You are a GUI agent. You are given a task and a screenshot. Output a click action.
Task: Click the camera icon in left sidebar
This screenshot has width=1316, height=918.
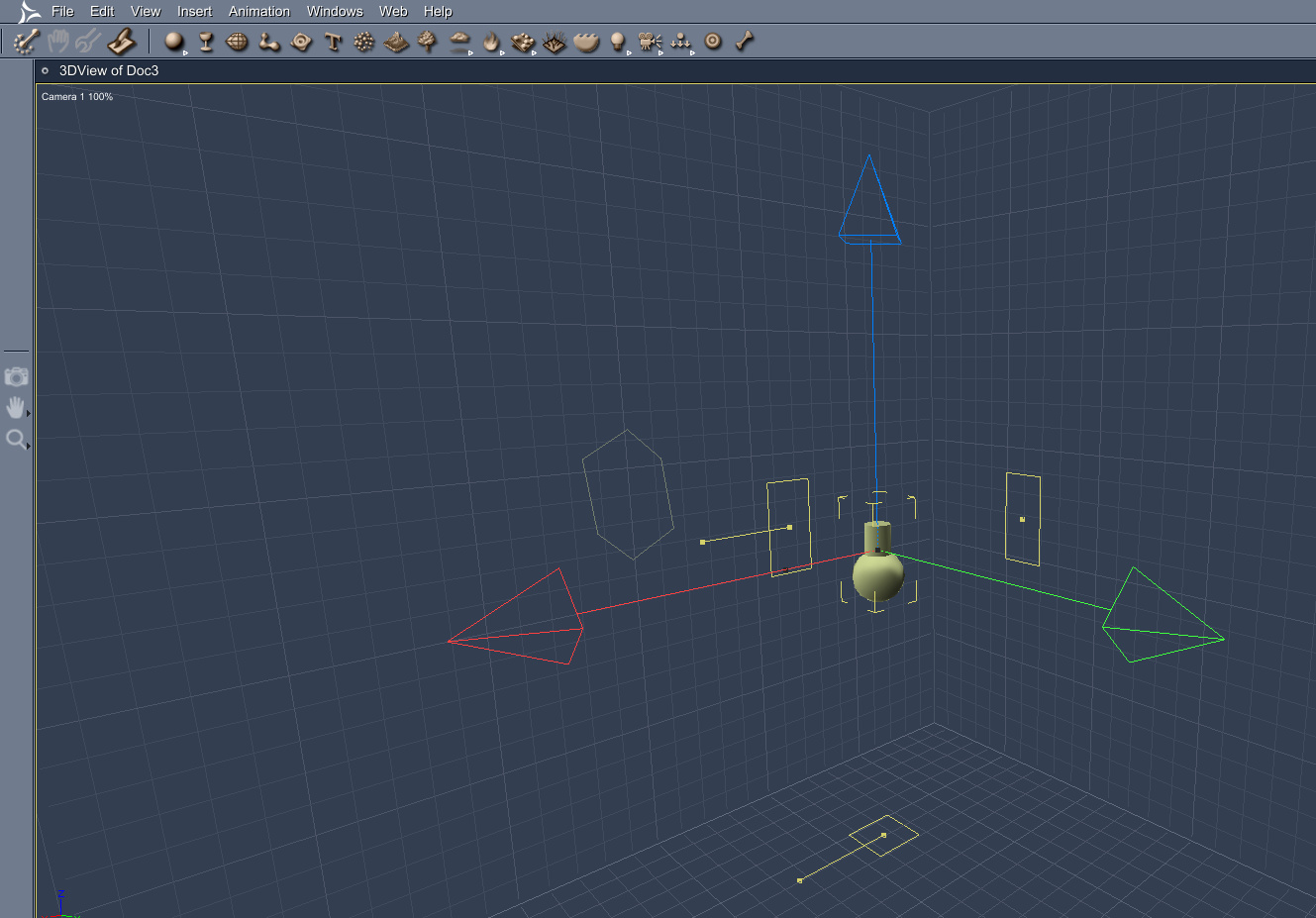[x=16, y=377]
